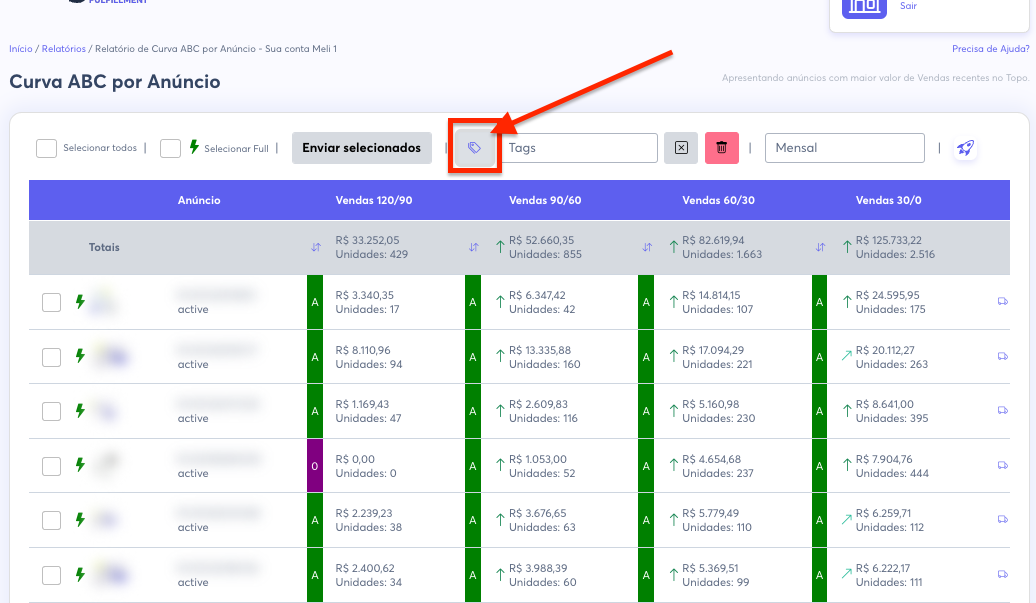1036x603 pixels.
Task: Click the R$ 1.053,00 sales cell
Action: [538, 459]
